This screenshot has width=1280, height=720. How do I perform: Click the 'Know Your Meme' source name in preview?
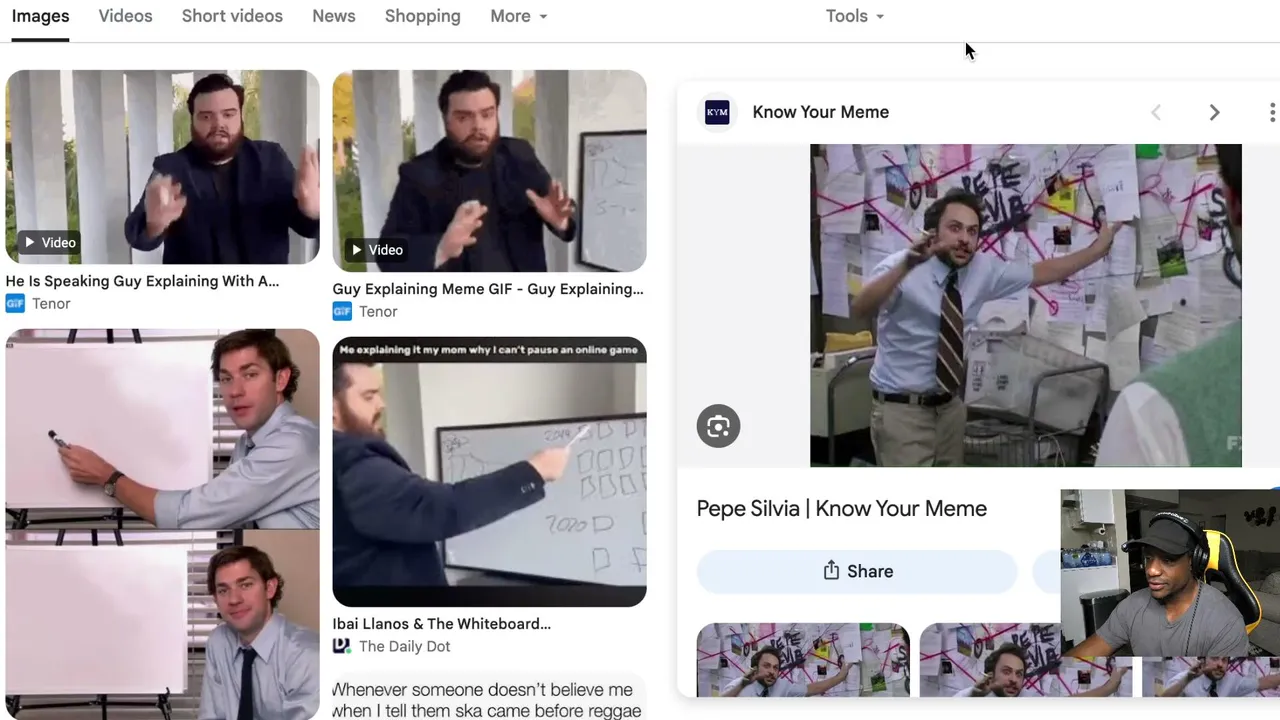click(821, 112)
